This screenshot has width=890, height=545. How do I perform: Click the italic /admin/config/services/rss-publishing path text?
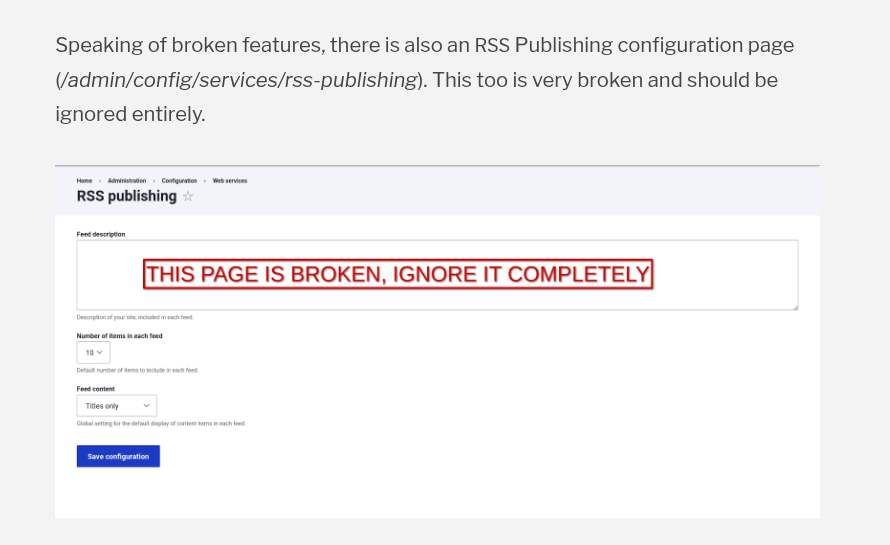[x=238, y=80]
